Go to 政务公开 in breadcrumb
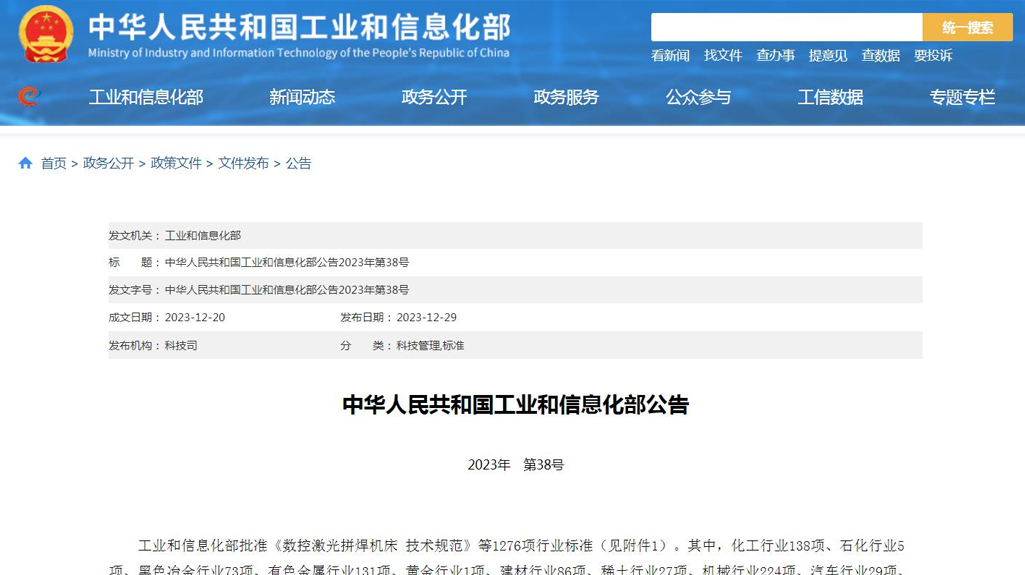 (109, 163)
